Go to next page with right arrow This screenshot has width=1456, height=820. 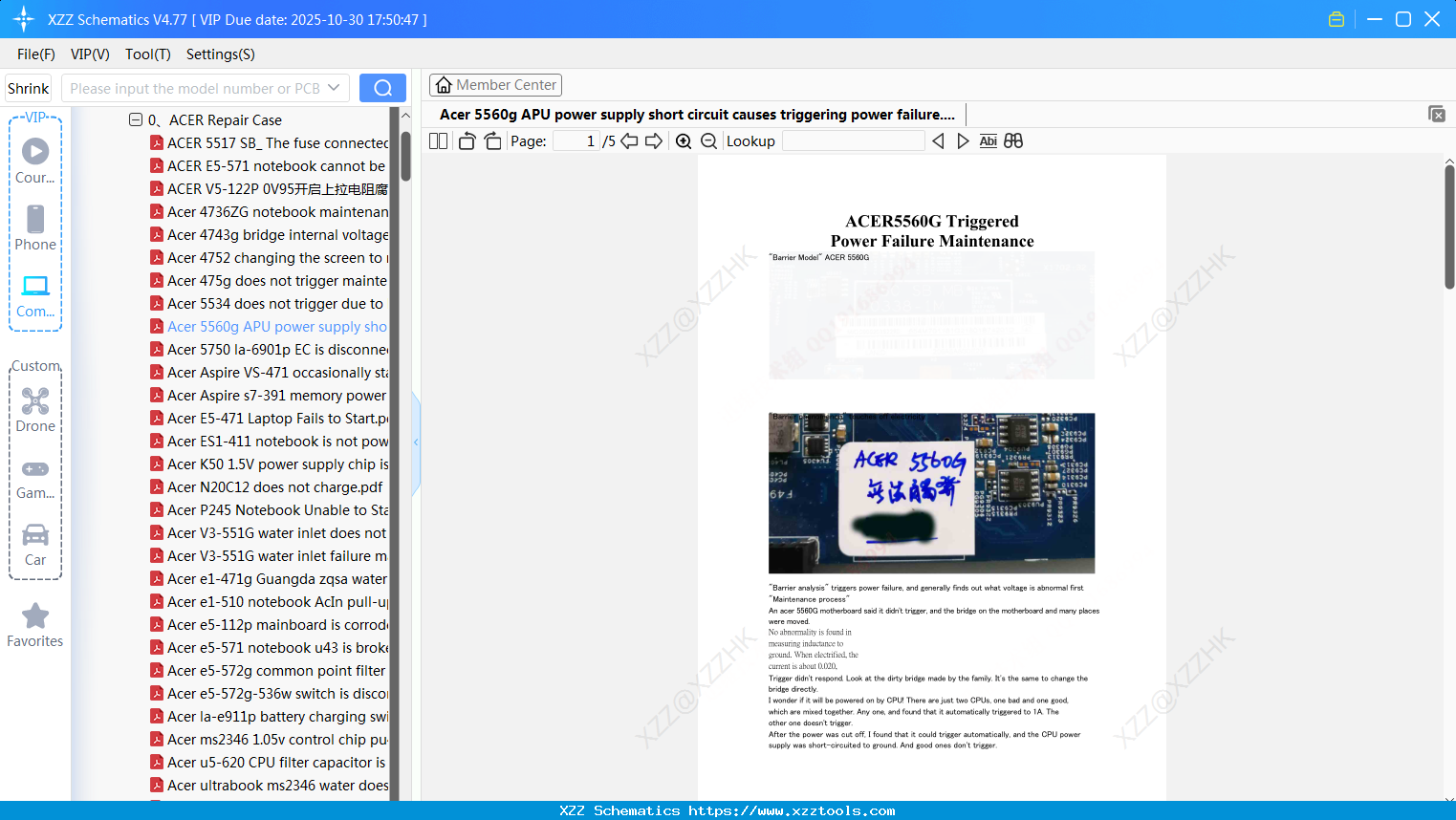pos(654,141)
